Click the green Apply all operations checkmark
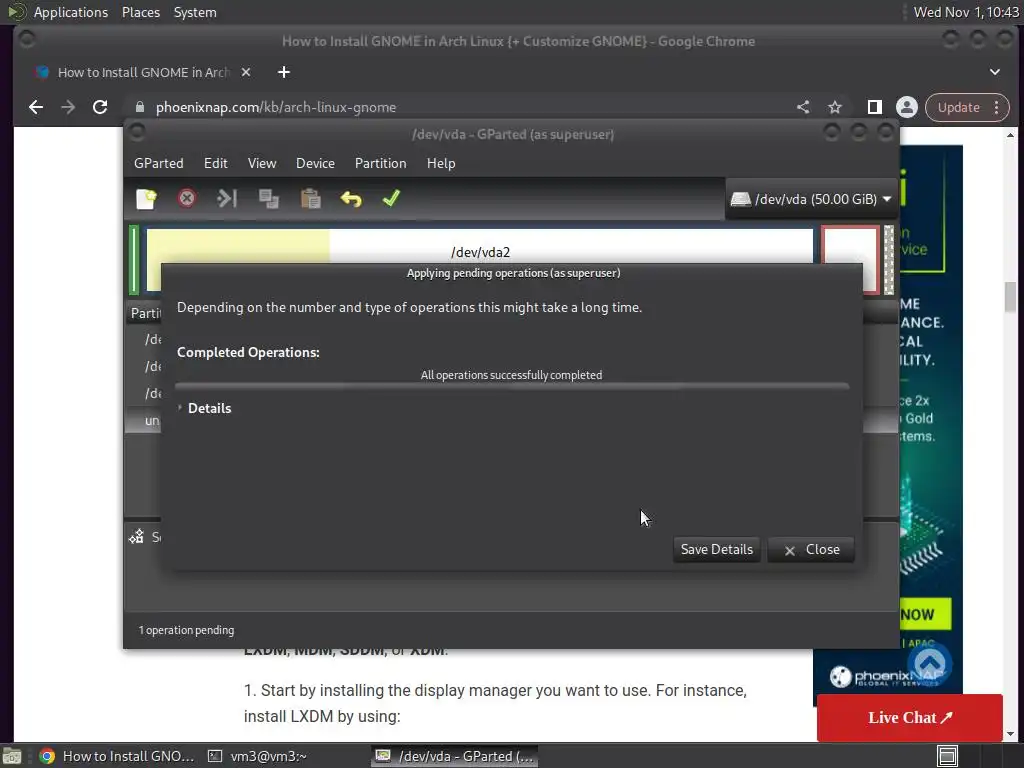Viewport: 1024px width, 768px height. pos(391,198)
